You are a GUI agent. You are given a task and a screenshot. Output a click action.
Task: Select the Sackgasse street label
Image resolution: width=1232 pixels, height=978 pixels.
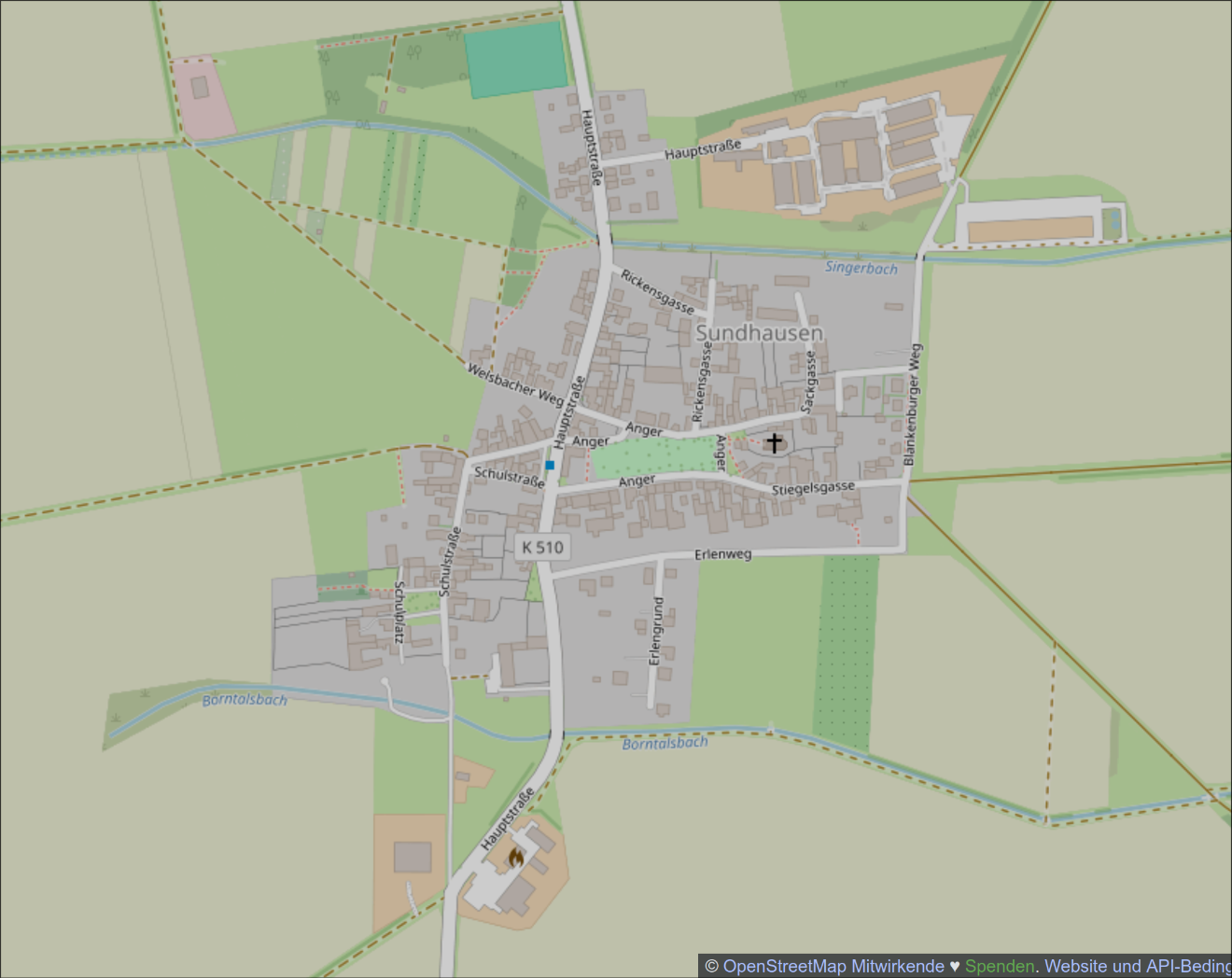pyautogui.click(x=809, y=381)
